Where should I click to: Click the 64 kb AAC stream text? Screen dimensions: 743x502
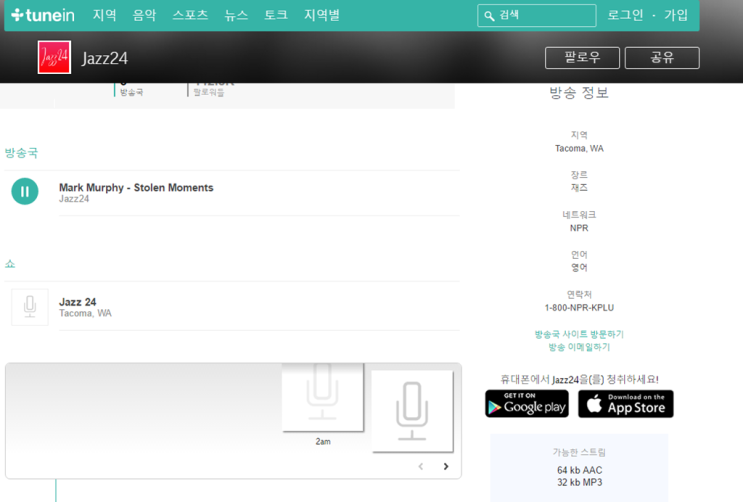580,470
